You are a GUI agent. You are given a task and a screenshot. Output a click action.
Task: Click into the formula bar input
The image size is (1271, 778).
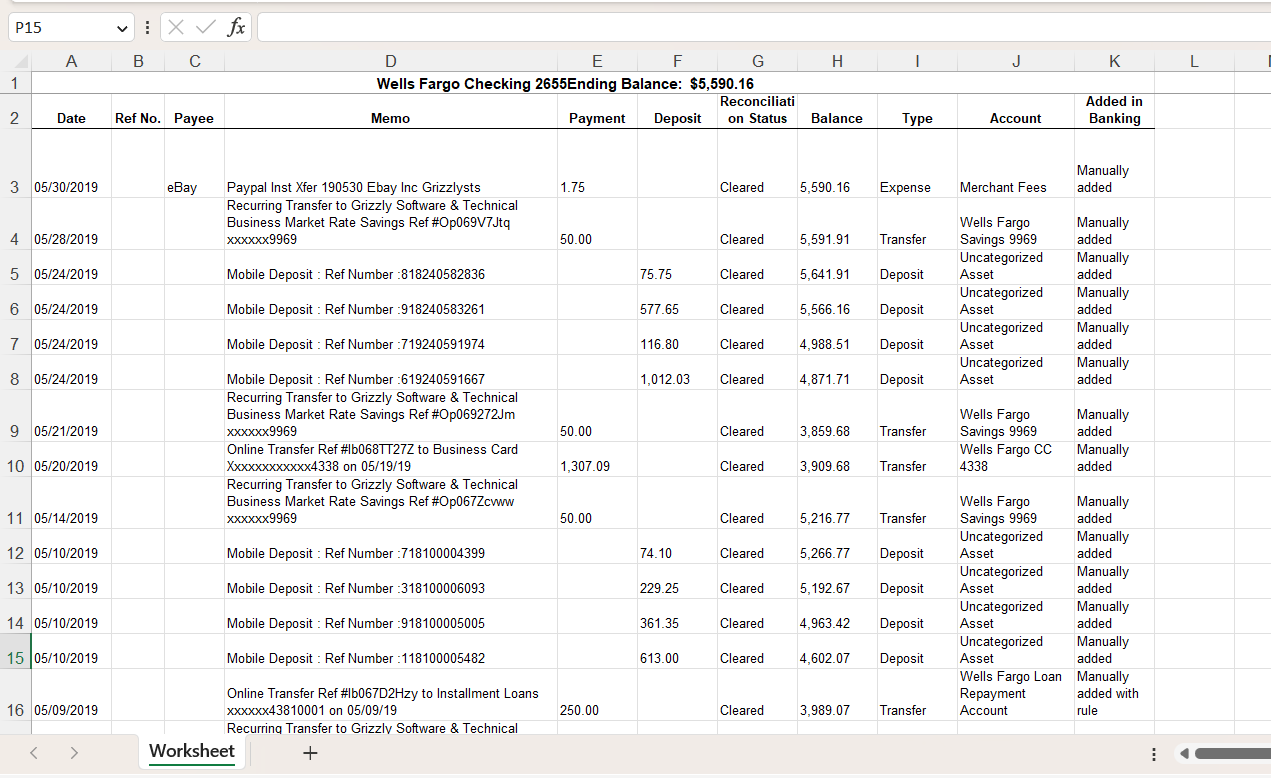click(x=763, y=28)
